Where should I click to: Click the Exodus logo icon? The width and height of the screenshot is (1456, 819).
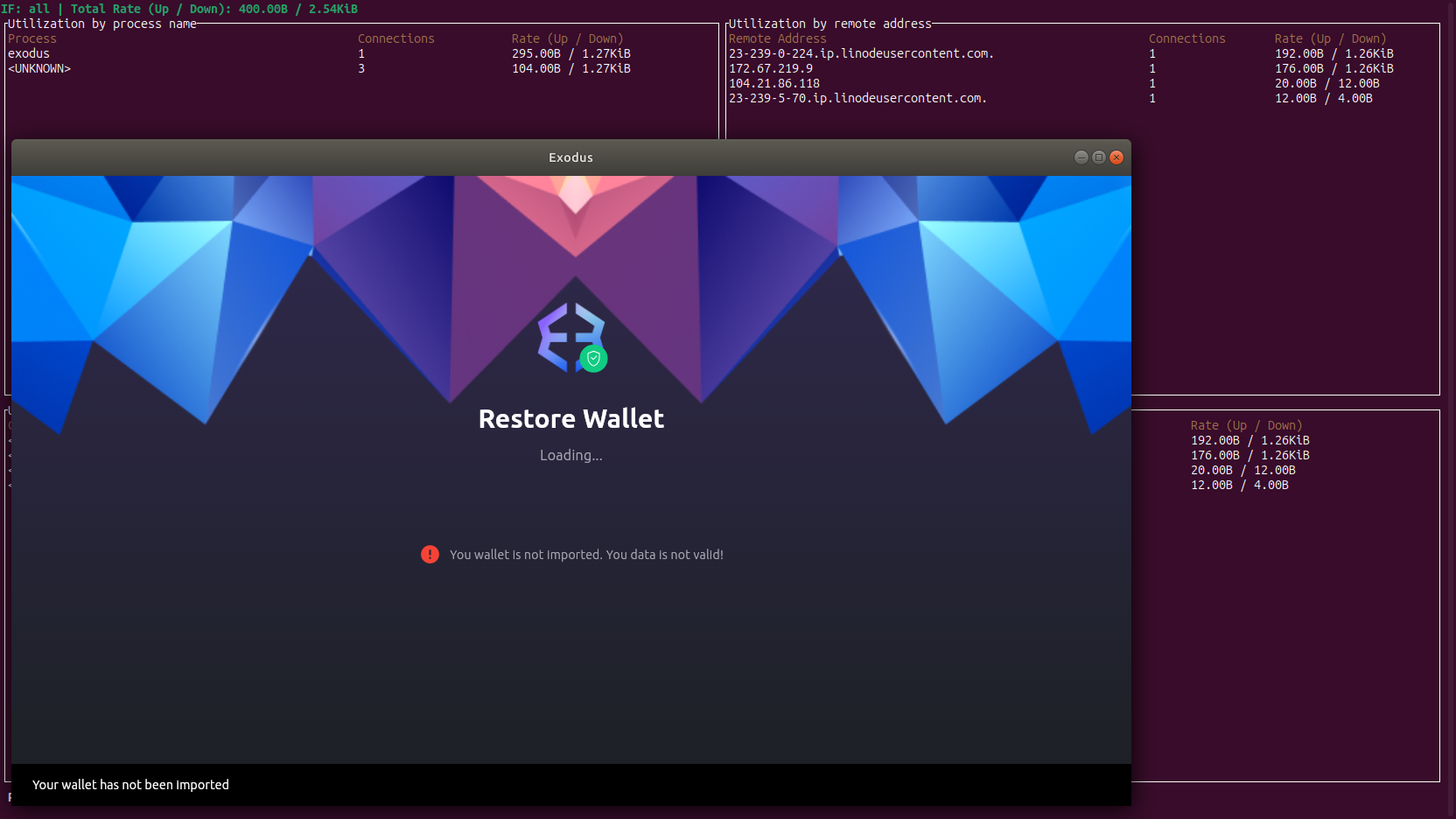click(570, 337)
